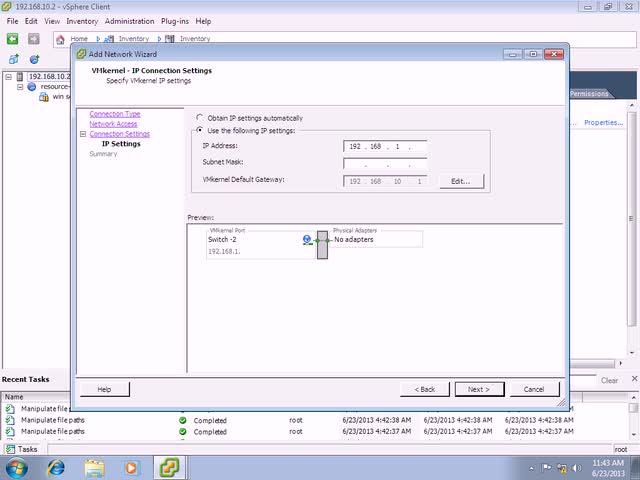Click dropdown arrow after Home breadcrumb
Screen dimensions: 640x480
tap(98, 39)
